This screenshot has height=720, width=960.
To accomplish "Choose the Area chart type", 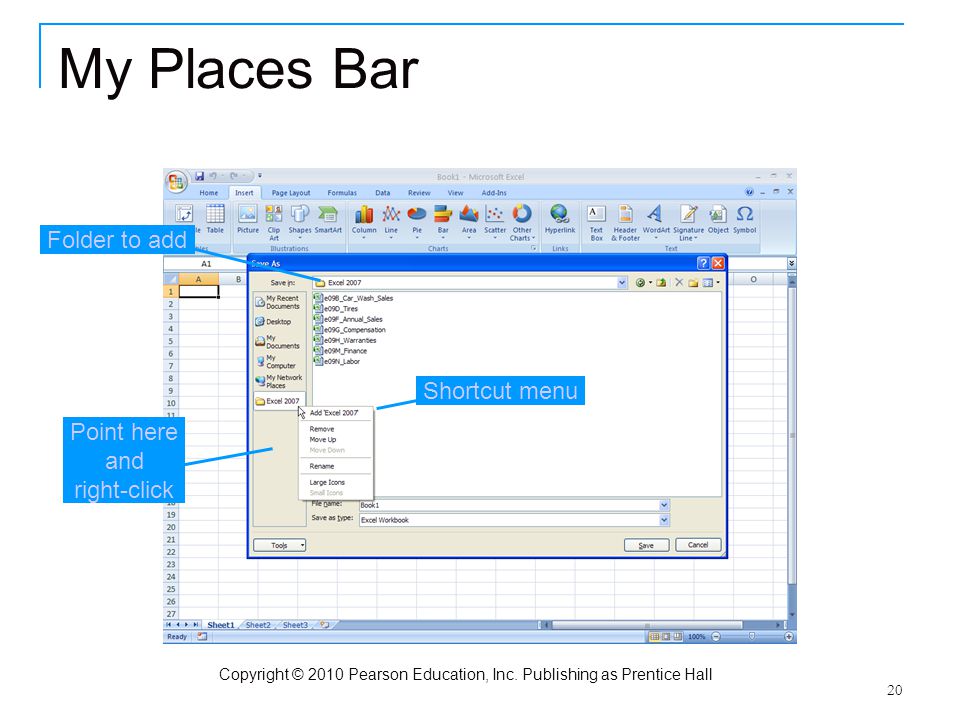I will click(x=468, y=220).
